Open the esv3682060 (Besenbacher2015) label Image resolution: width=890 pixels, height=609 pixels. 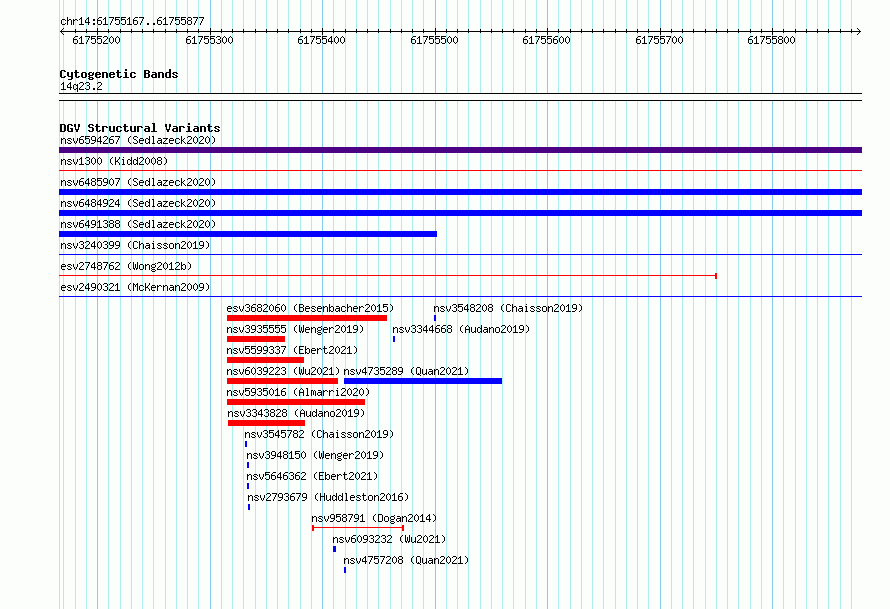click(x=310, y=308)
